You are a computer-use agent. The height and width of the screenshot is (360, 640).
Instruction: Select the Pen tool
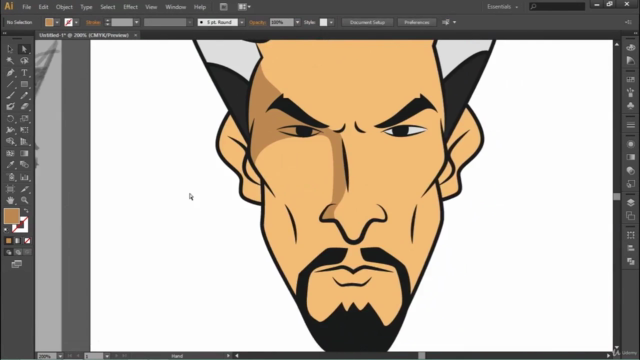(x=10, y=73)
